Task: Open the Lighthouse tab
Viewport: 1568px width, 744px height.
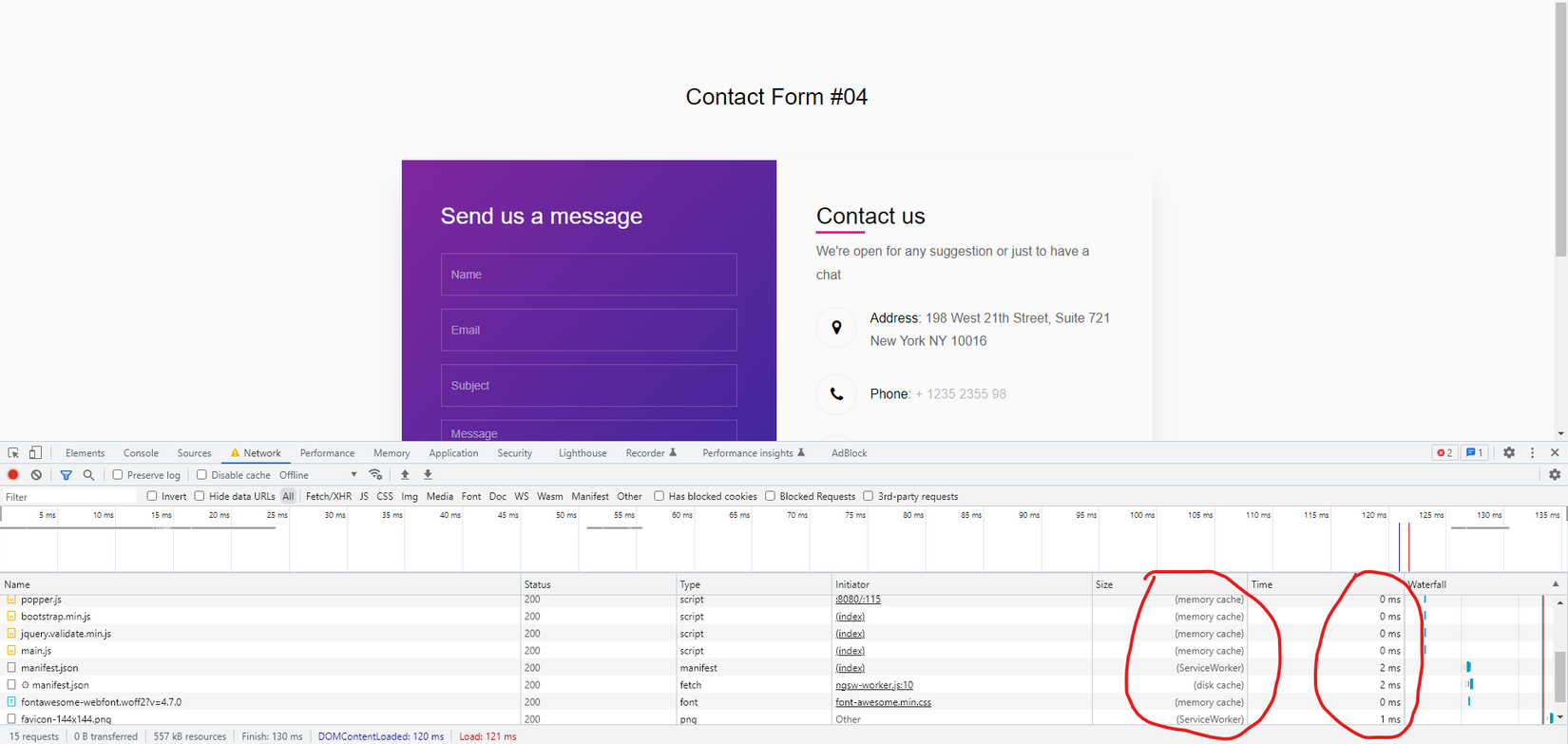Action: (x=583, y=453)
